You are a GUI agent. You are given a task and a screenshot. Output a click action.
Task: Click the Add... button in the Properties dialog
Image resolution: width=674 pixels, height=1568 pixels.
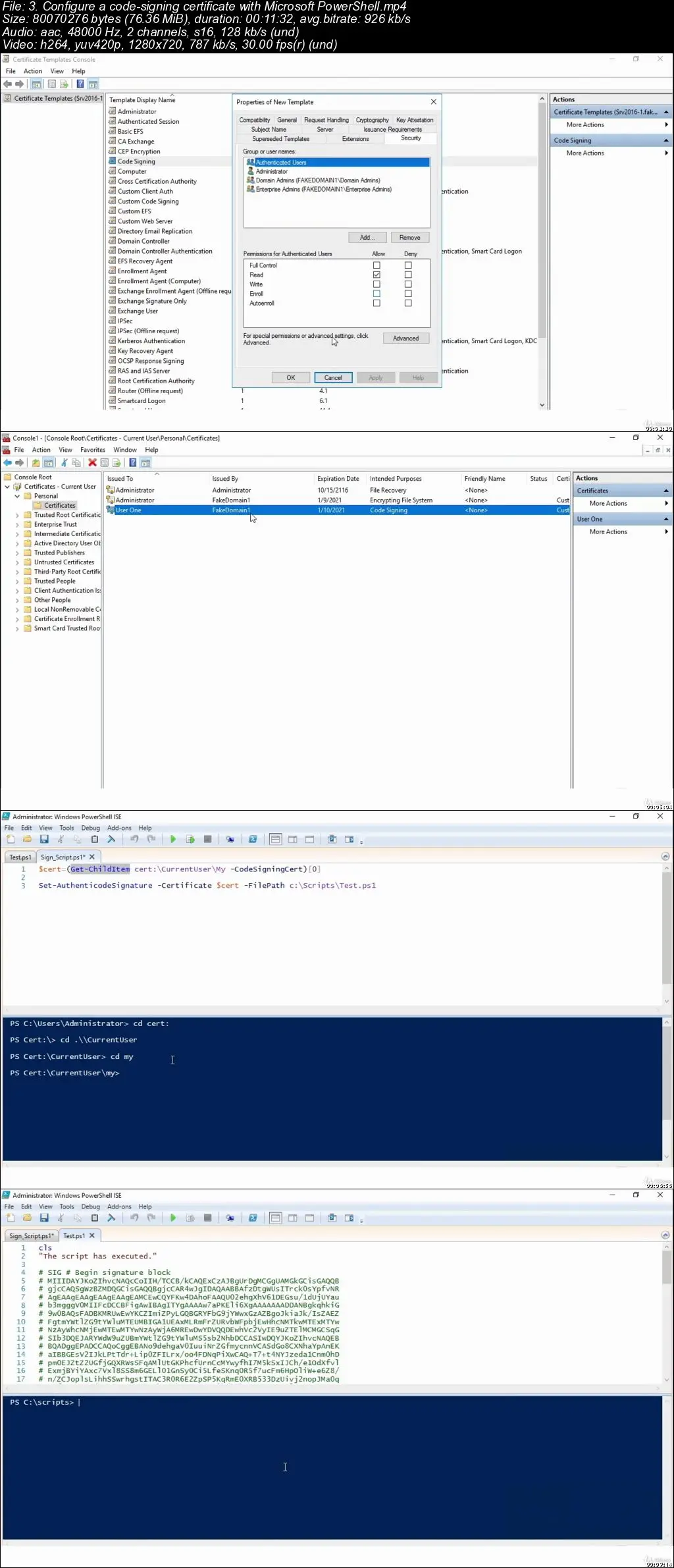coord(367,237)
